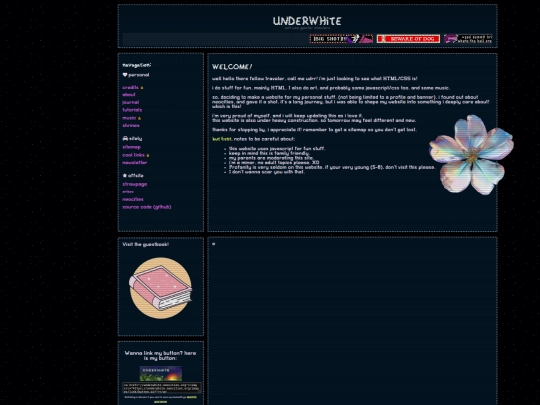Open source code (github) link
540x405 pixels.
pyautogui.click(x=146, y=207)
